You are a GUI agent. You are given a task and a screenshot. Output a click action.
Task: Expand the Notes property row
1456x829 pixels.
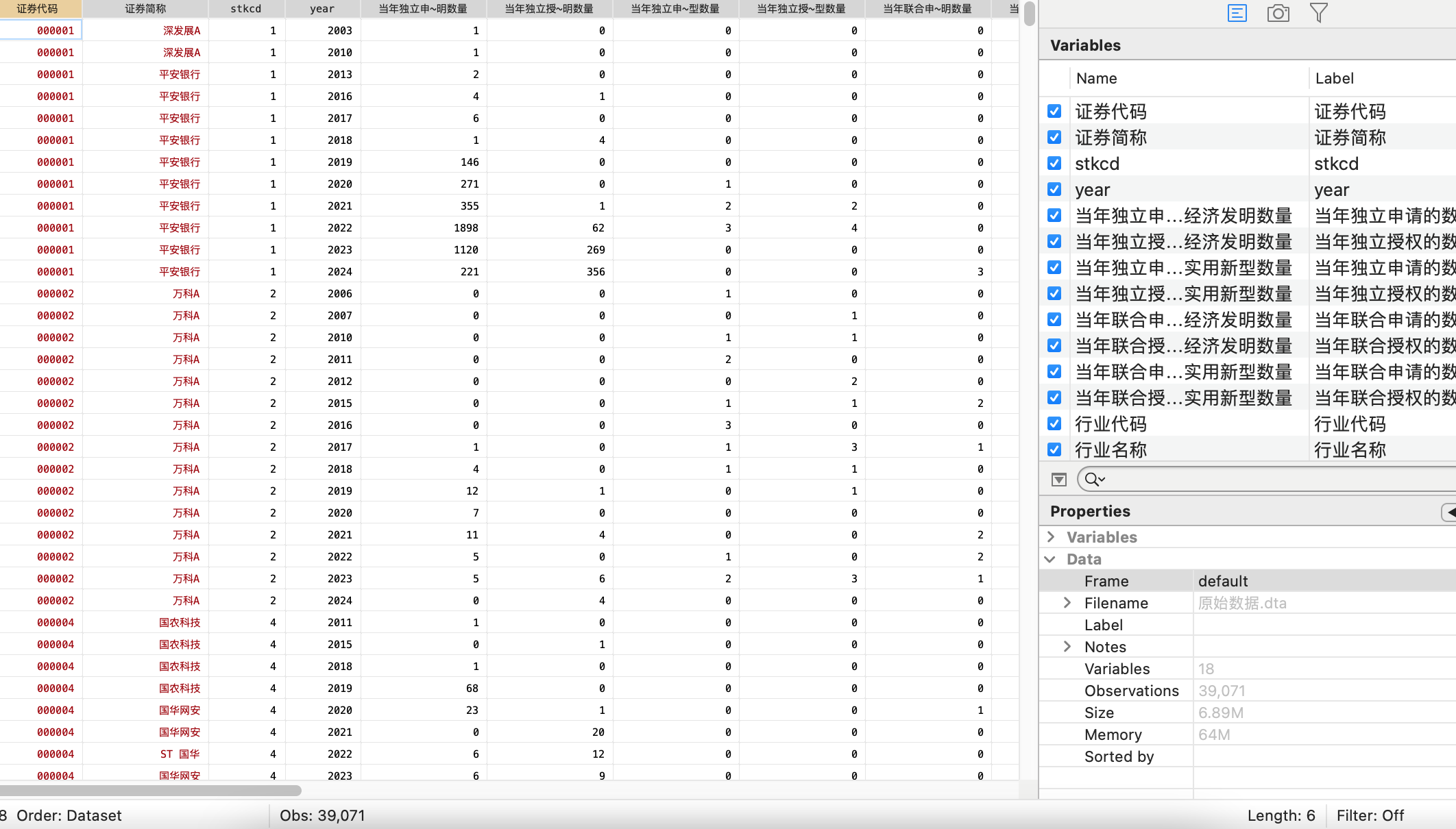point(1067,647)
